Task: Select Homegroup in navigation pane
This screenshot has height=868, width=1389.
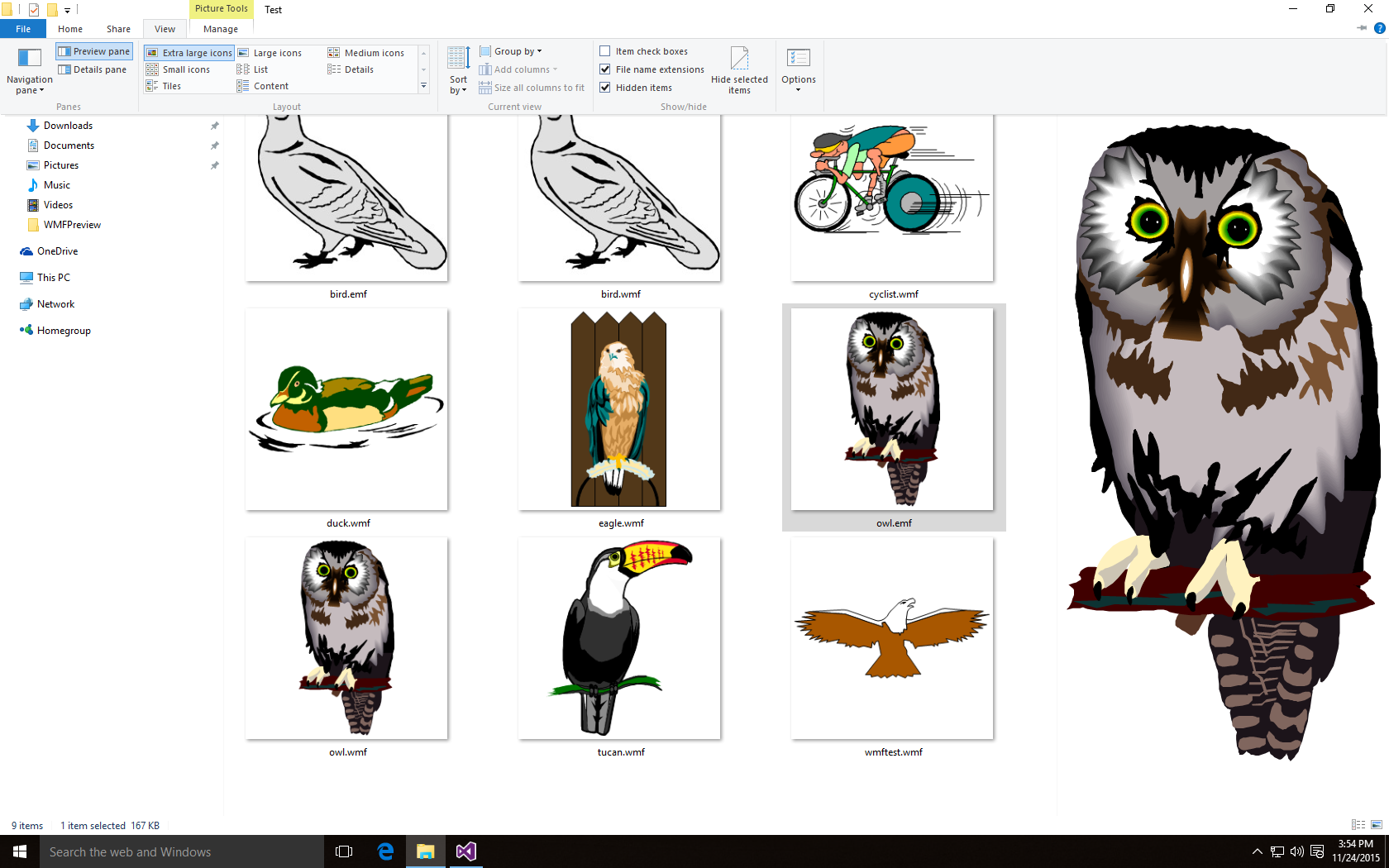Action: click(64, 331)
